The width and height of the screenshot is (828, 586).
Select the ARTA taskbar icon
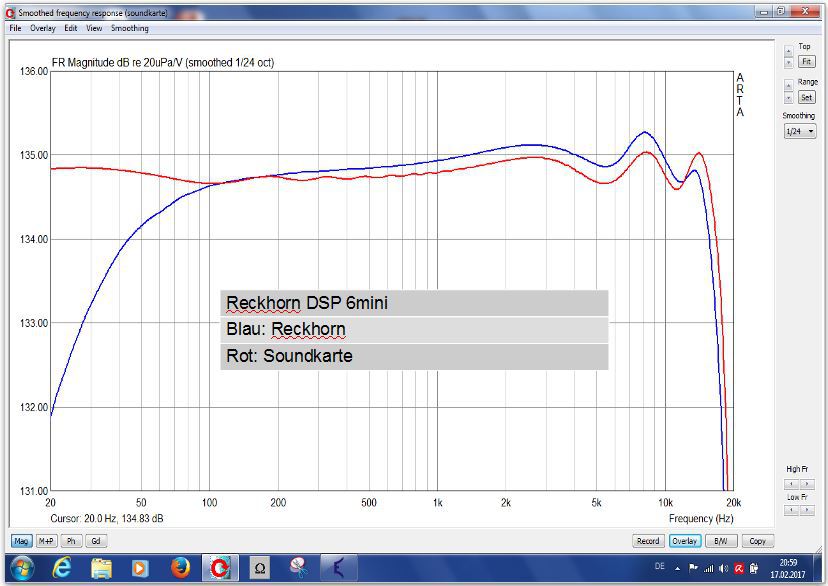(x=220, y=569)
